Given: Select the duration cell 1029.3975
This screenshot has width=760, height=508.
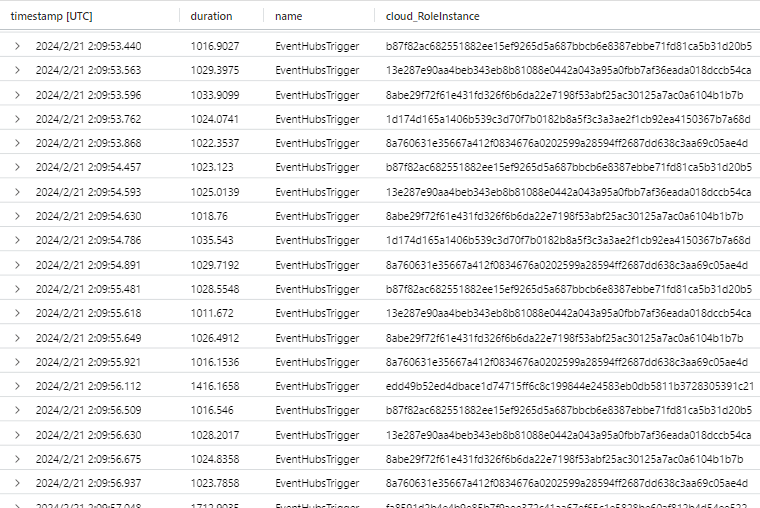Looking at the screenshot, I should pyautogui.click(x=215, y=71).
